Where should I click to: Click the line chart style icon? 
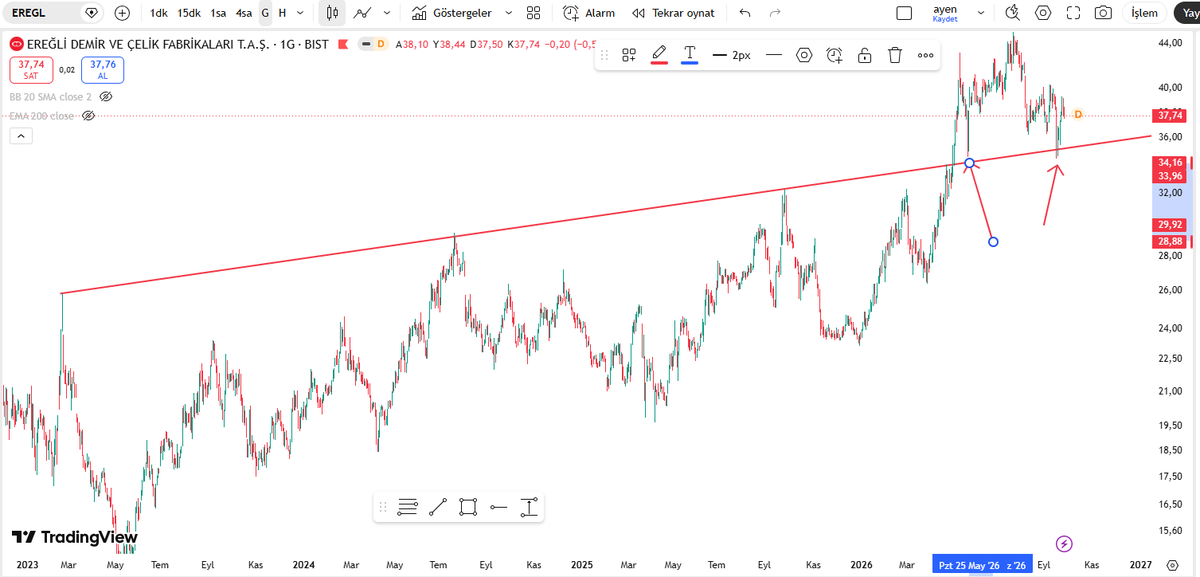pyautogui.click(x=363, y=13)
